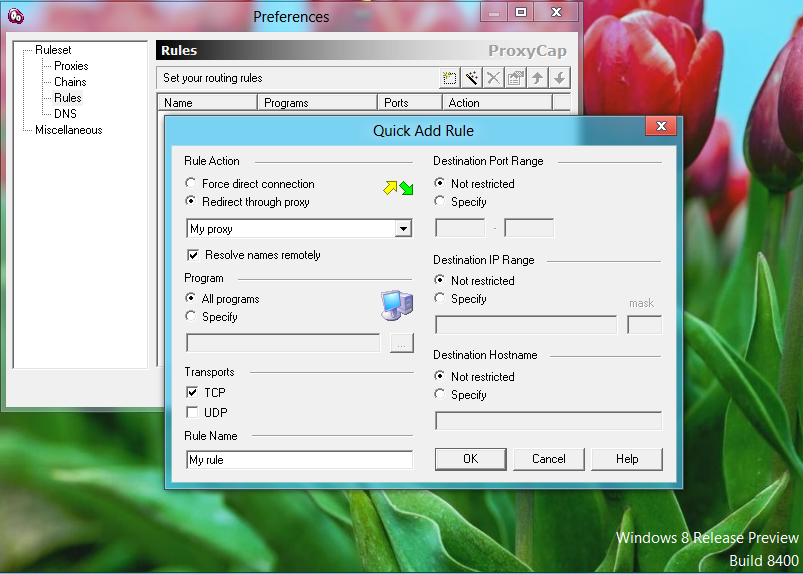Click the Cancel button
This screenshot has width=803, height=574.
(x=548, y=459)
